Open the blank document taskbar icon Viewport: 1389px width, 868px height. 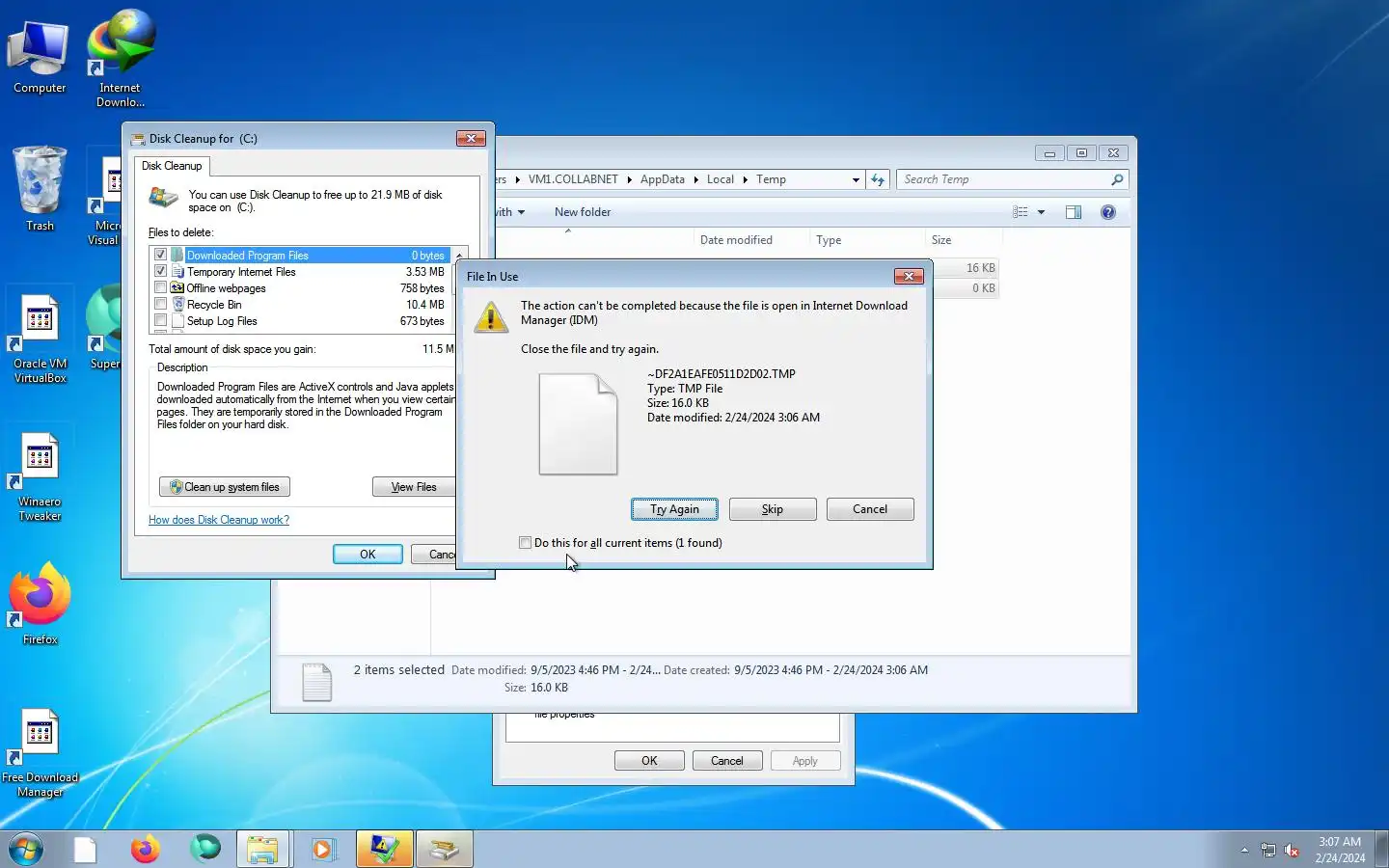pos(86,850)
